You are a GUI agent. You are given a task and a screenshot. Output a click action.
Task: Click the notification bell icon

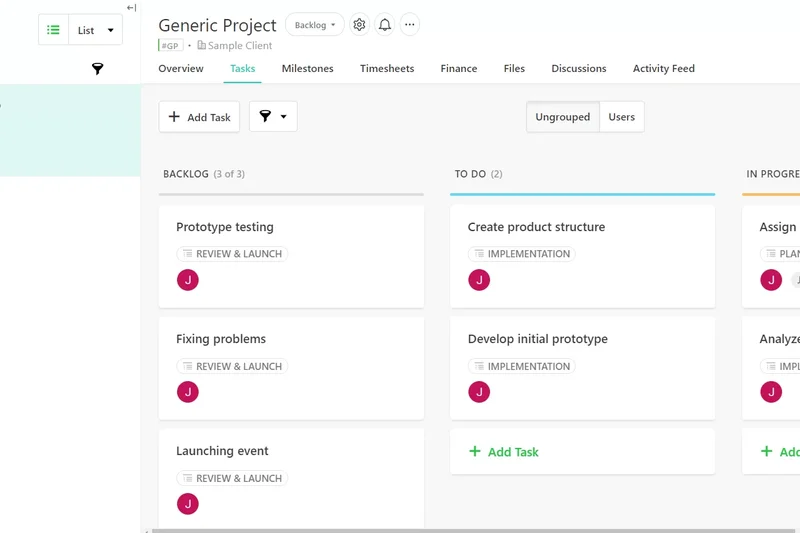384,25
